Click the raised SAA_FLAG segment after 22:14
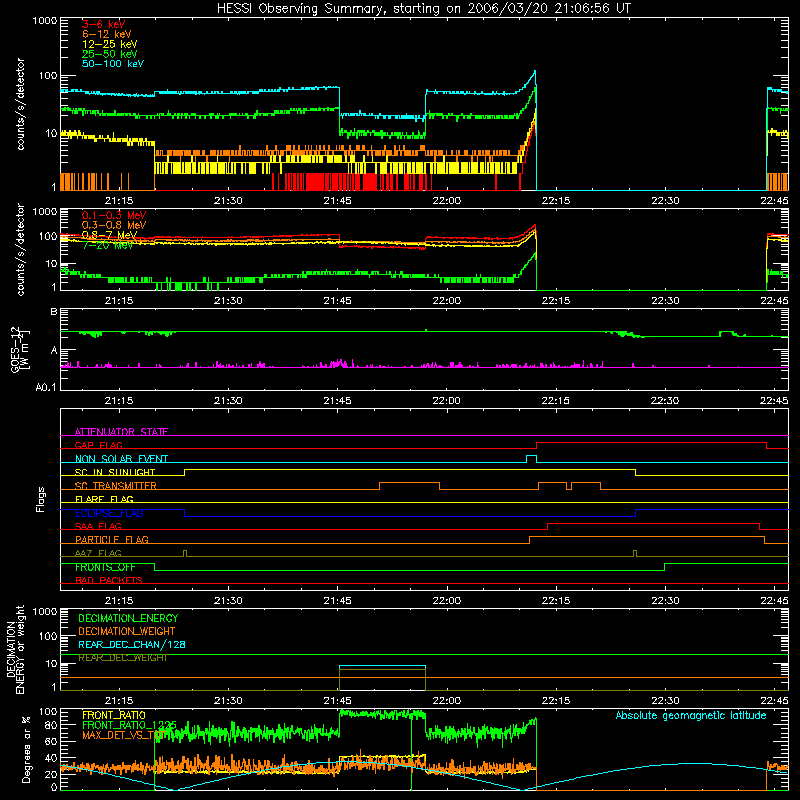 point(654,523)
